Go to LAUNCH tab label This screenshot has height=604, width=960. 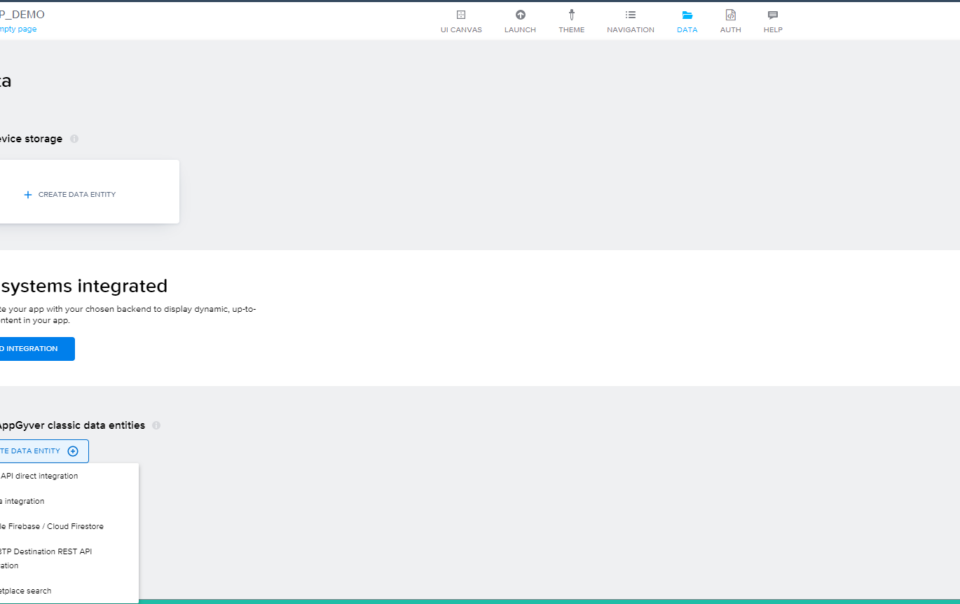pos(520,29)
